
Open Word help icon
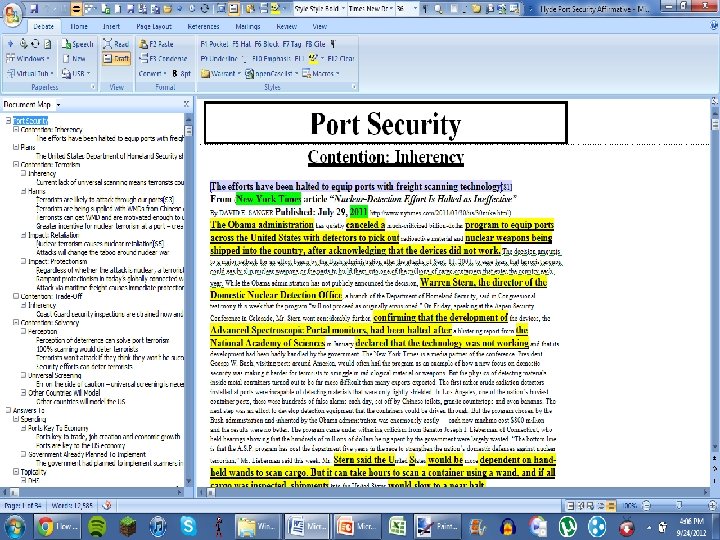712,26
